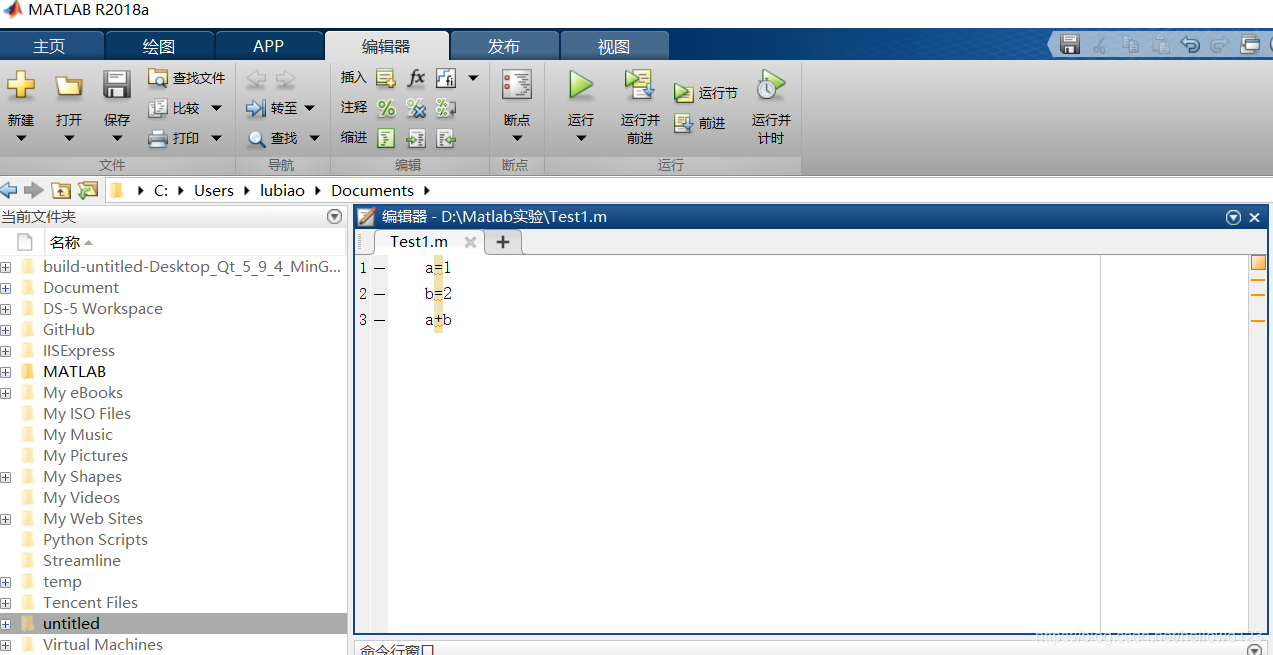Click the smart indent icon
Image resolution: width=1273 pixels, height=655 pixels.
[x=386, y=138]
